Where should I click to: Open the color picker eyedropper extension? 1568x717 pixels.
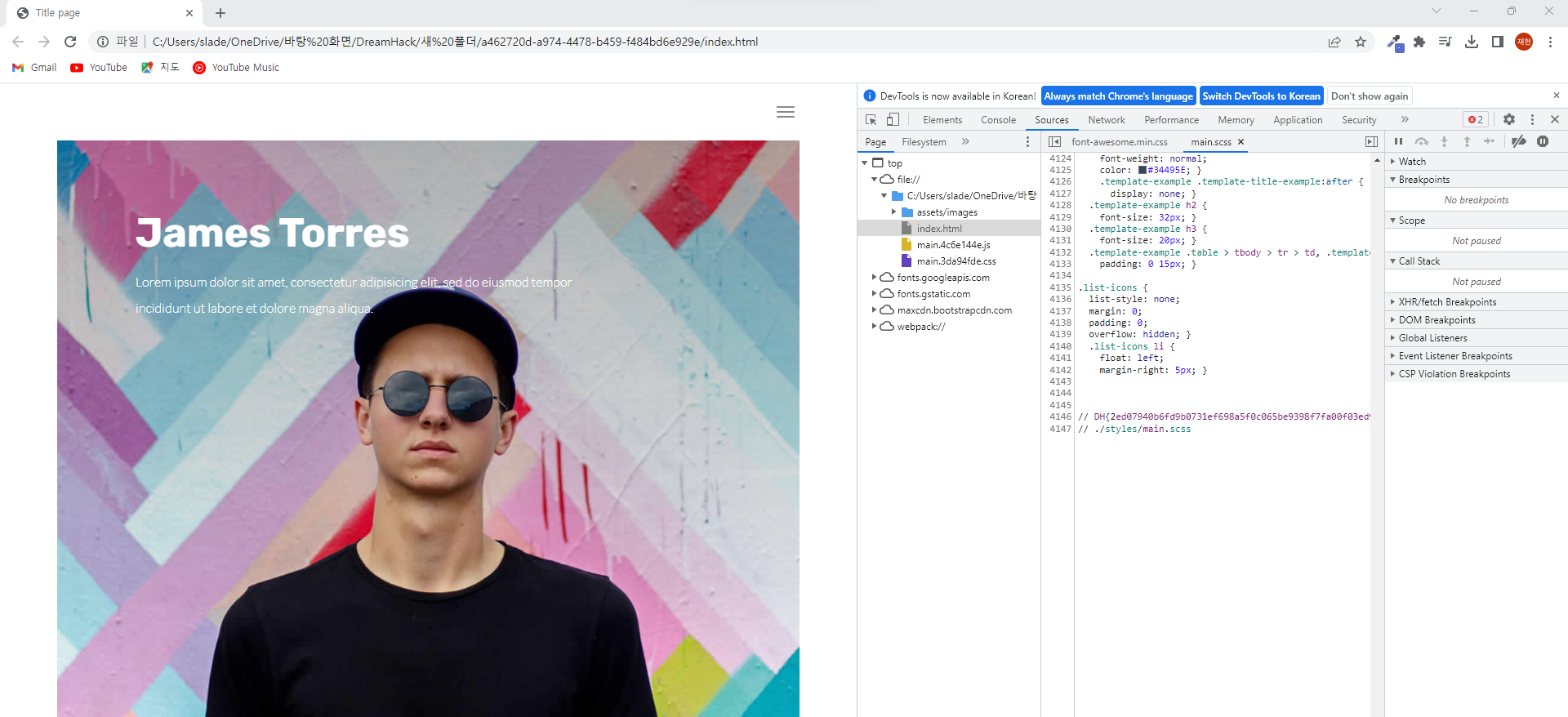click(1395, 42)
